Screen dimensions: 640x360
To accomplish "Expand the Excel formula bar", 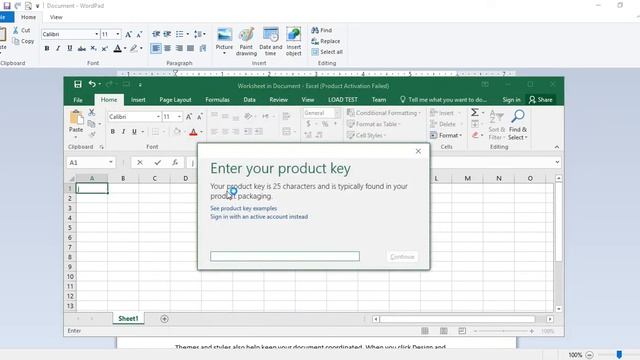I will pyautogui.click(x=557, y=162).
